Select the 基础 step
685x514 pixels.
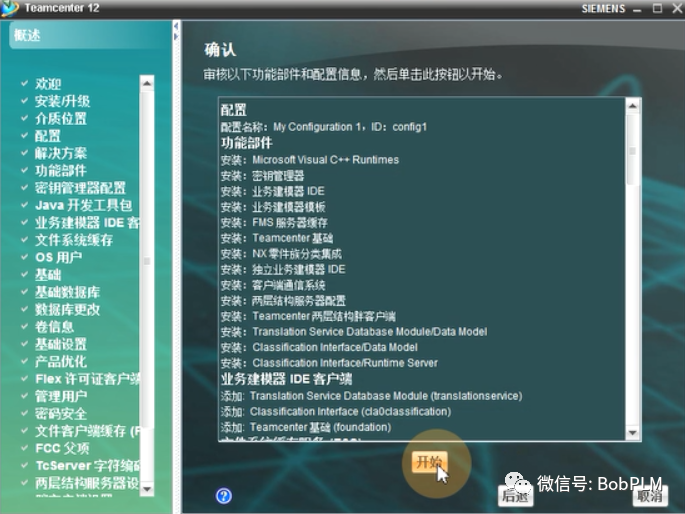click(x=48, y=275)
